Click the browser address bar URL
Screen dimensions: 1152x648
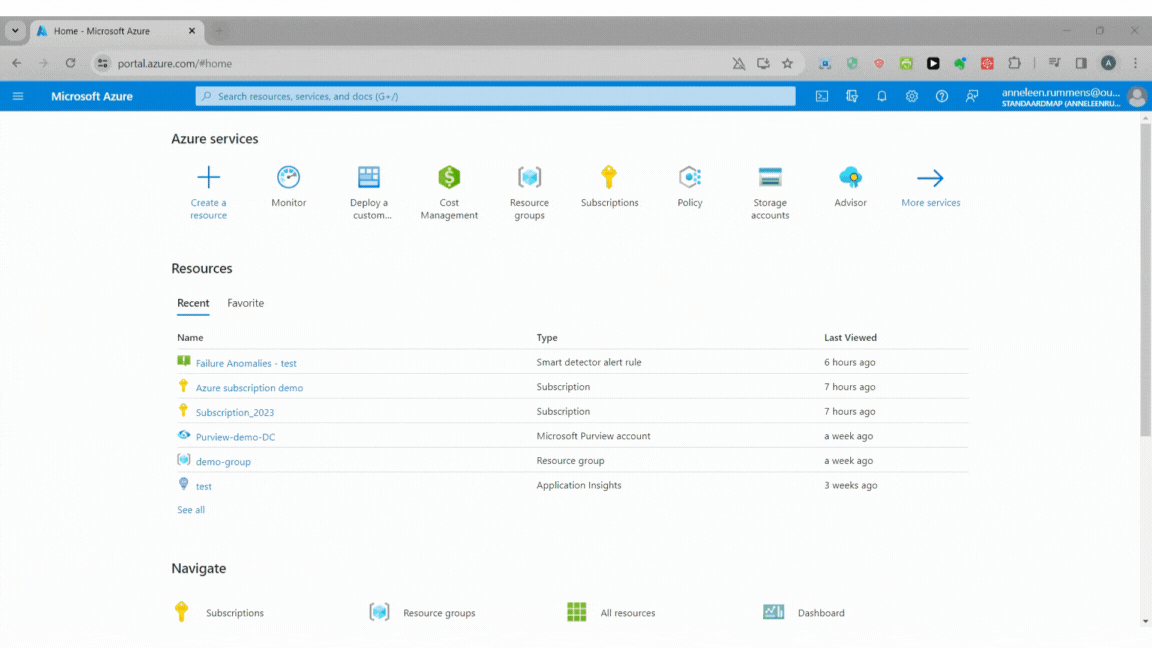point(175,63)
